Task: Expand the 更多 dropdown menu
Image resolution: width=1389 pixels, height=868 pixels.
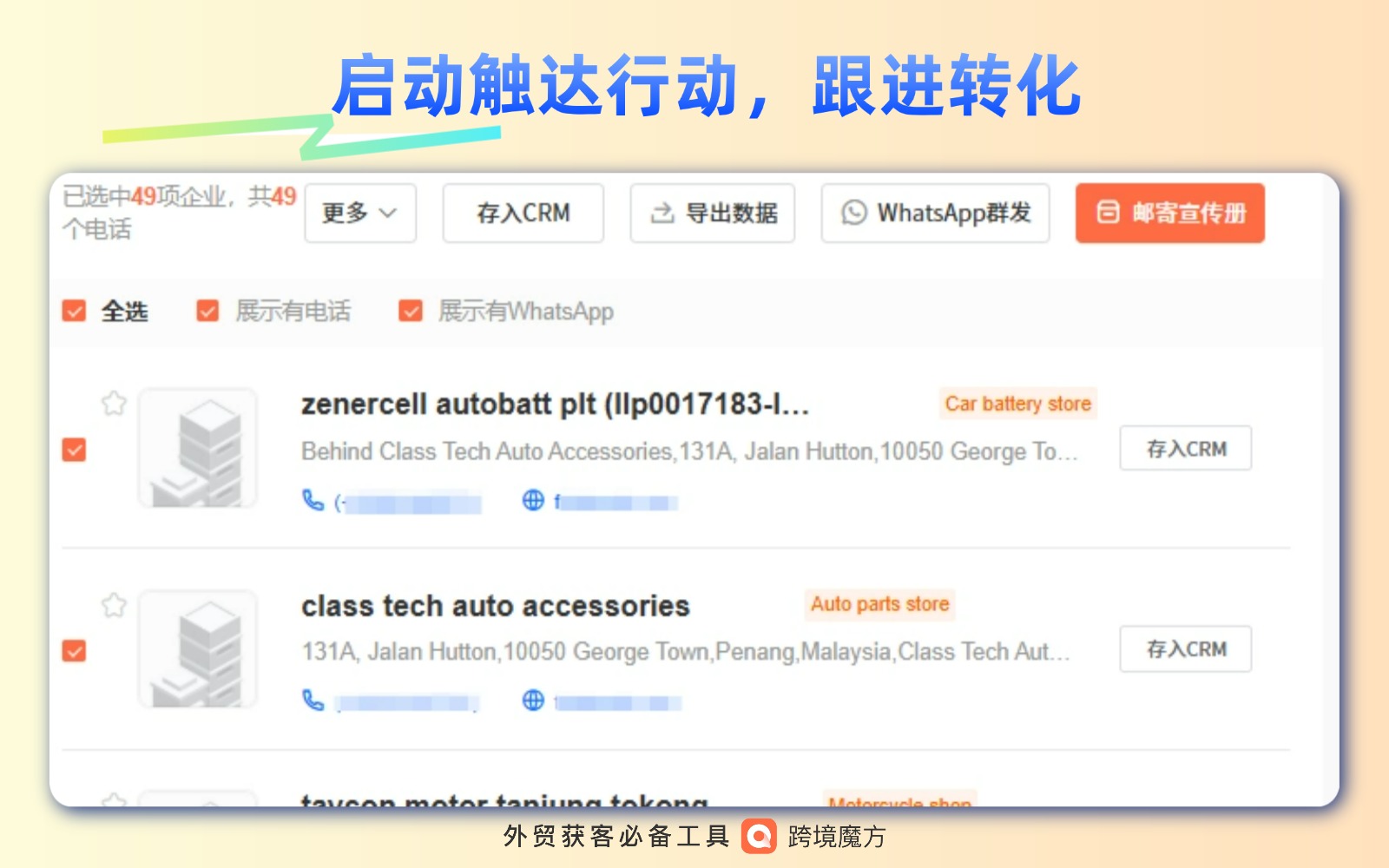Action: [x=359, y=213]
